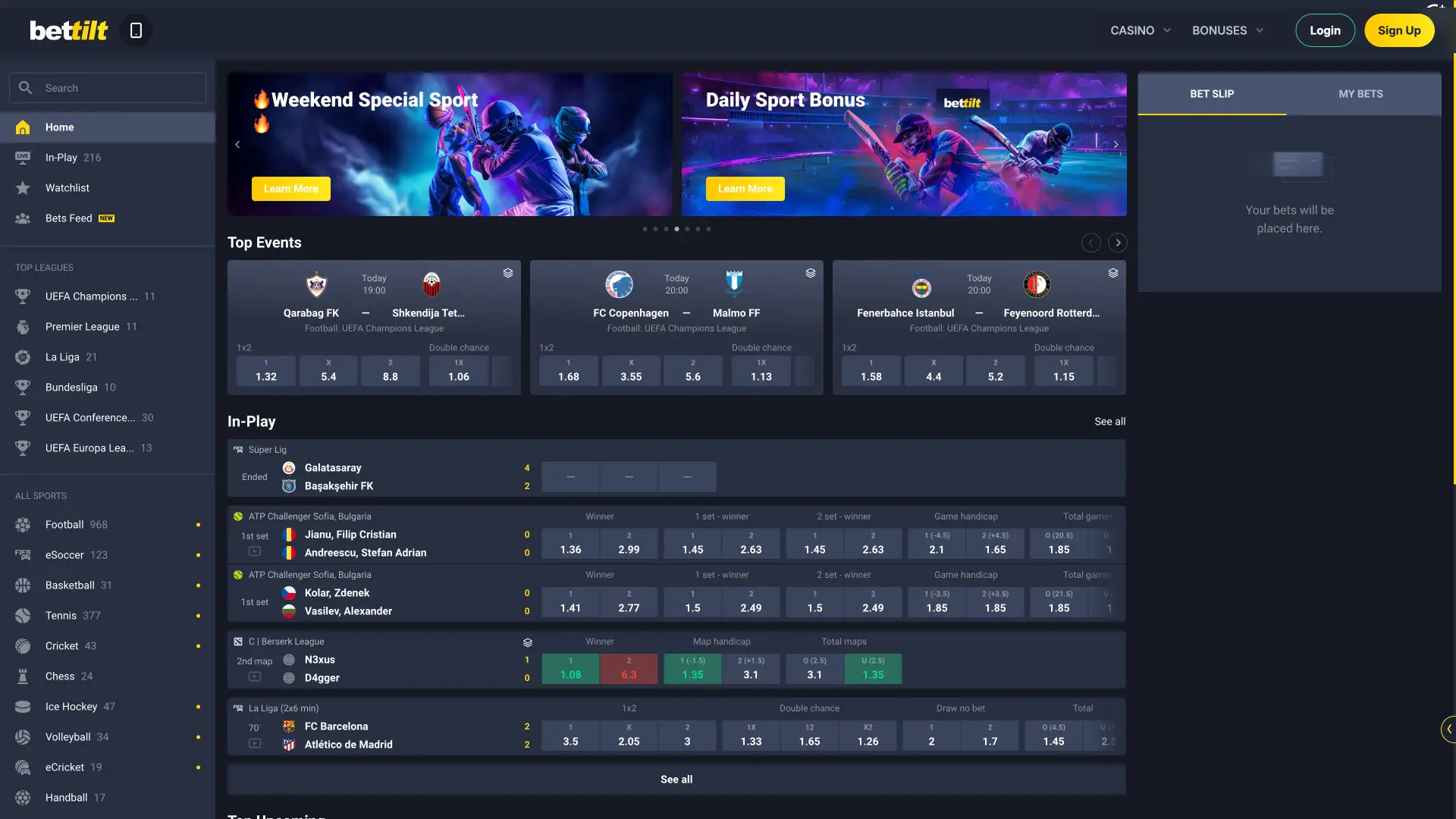
Task: Select 3.5 odds for FC Barcelona
Action: [x=570, y=736]
